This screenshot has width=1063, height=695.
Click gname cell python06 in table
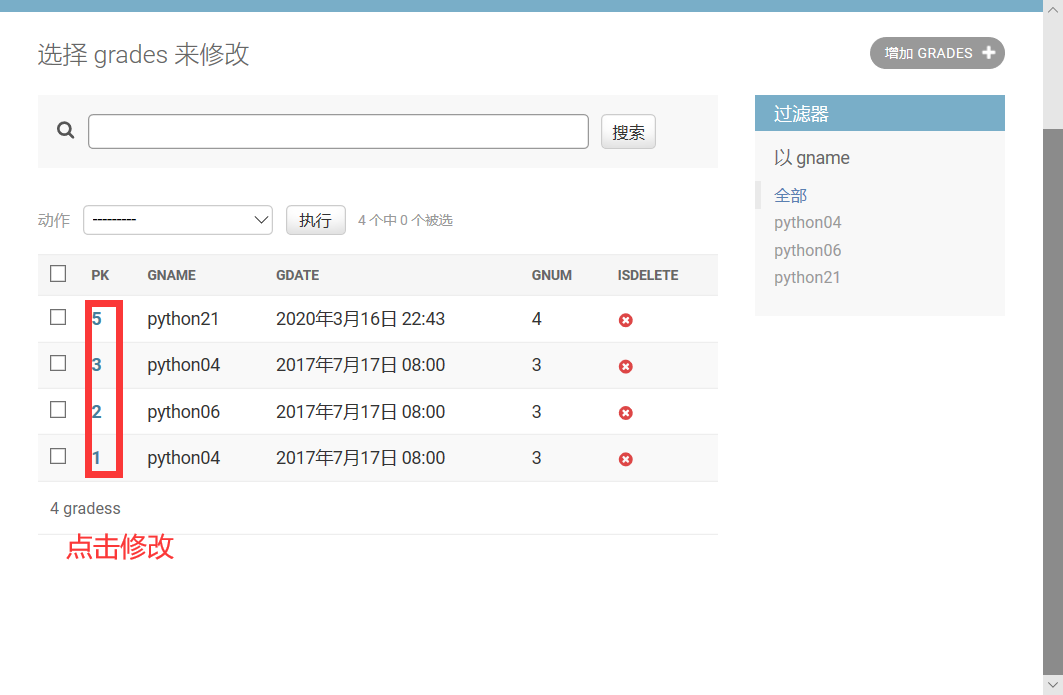(x=184, y=412)
